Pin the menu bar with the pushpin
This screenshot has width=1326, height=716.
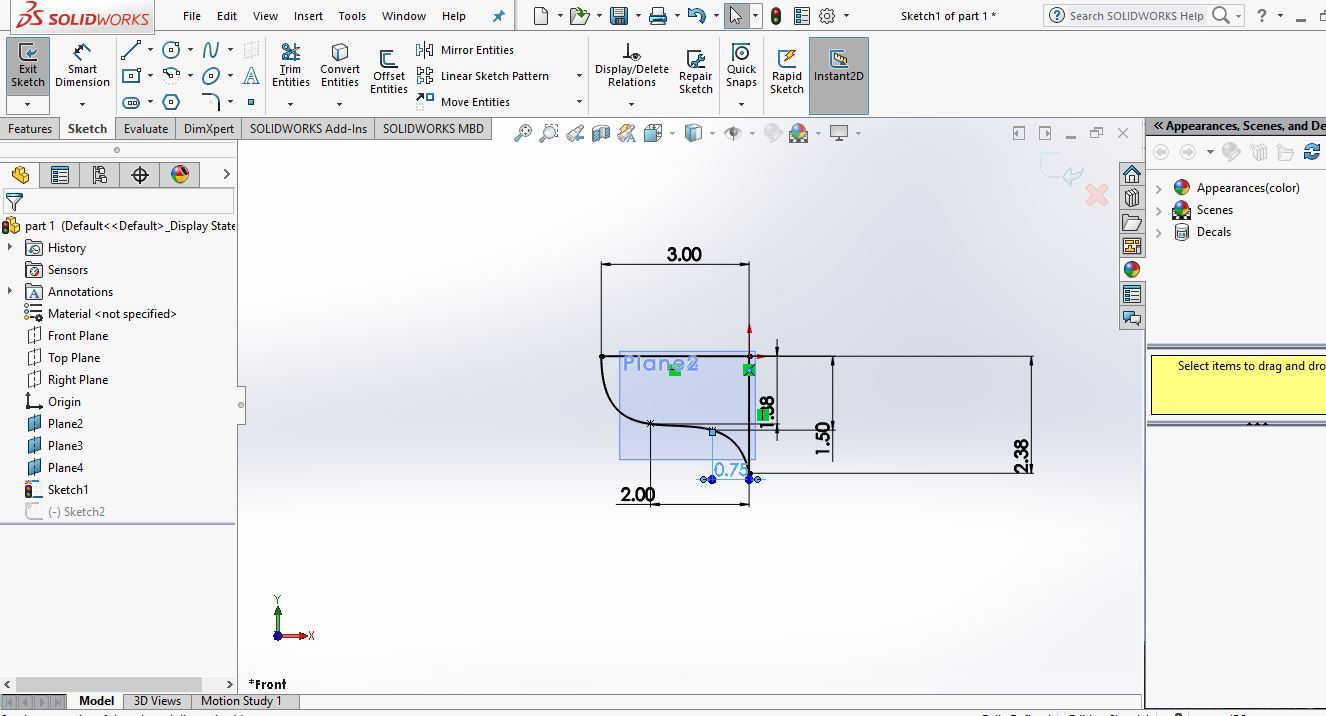[x=499, y=16]
